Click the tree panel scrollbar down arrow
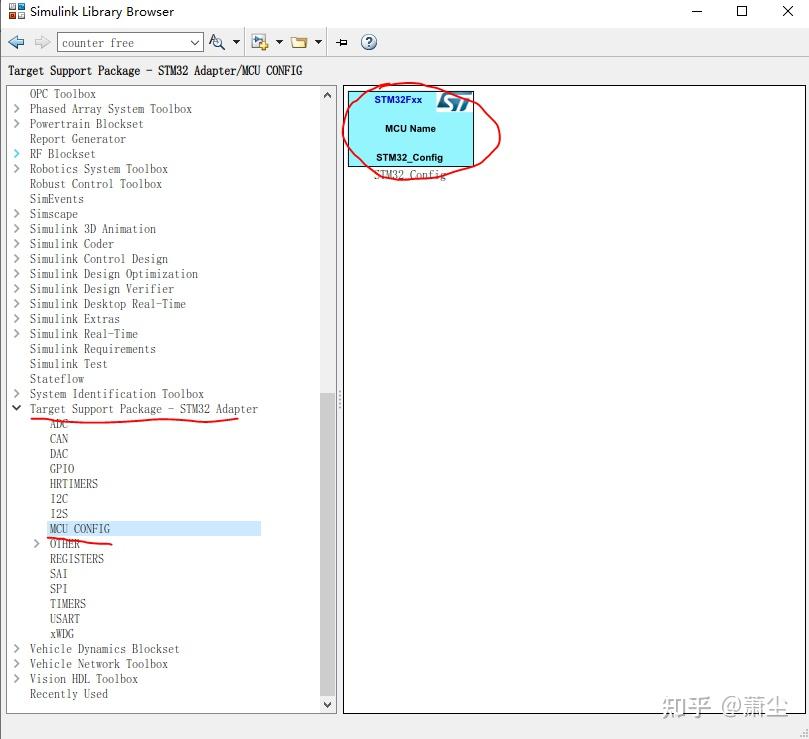Viewport: 809px width, 739px height. (x=327, y=703)
